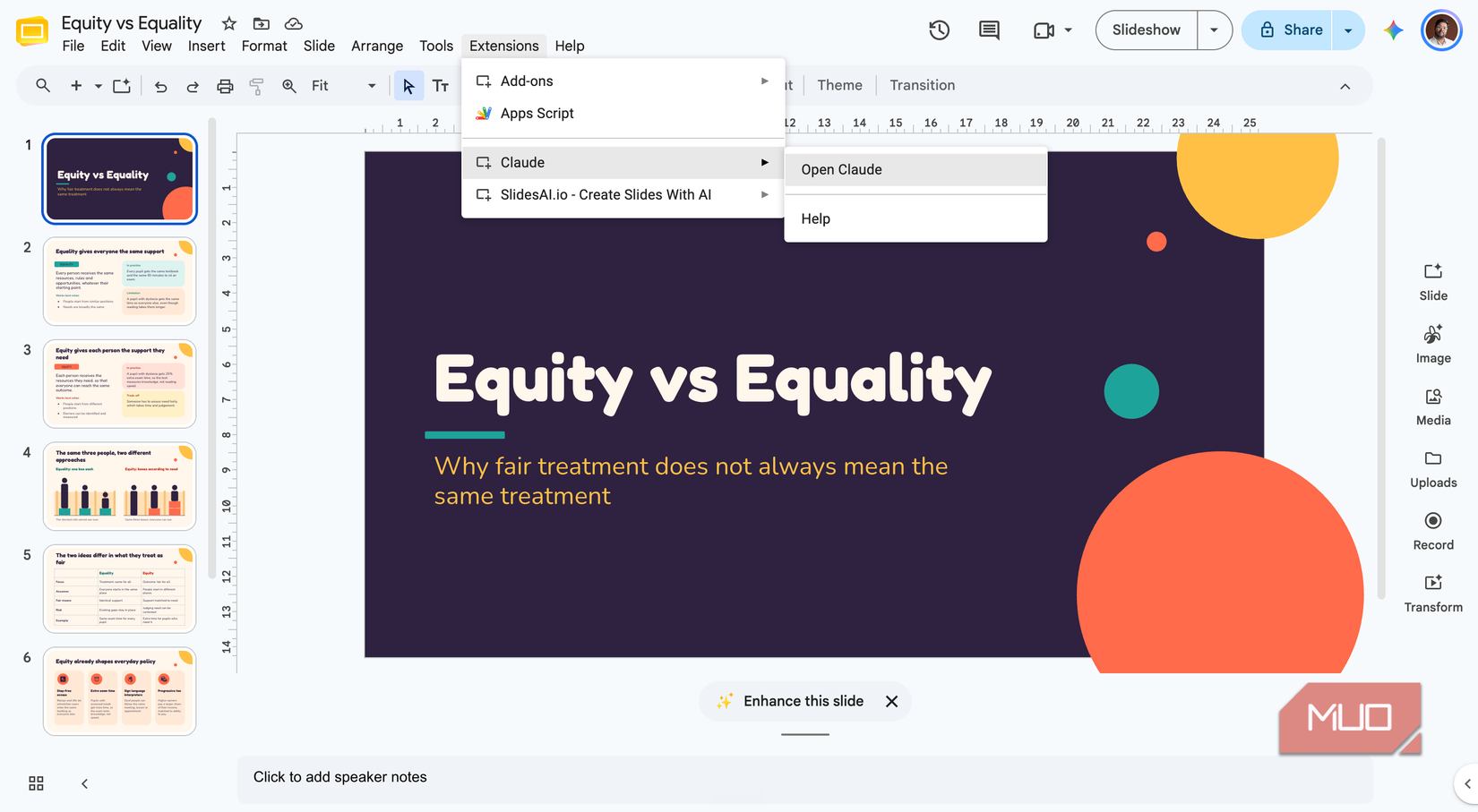1478x812 pixels.
Task: Start the Slideshow button
Action: click(x=1147, y=30)
